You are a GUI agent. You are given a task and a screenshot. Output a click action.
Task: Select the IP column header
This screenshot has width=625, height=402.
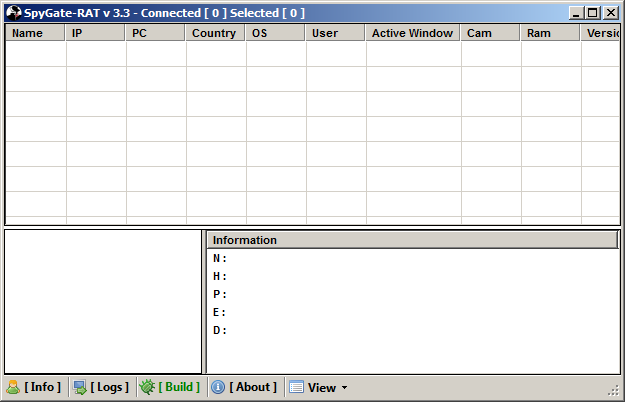[x=96, y=33]
